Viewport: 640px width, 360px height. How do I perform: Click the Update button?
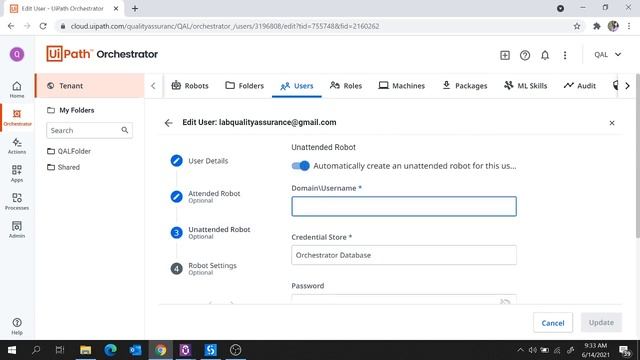(601, 322)
